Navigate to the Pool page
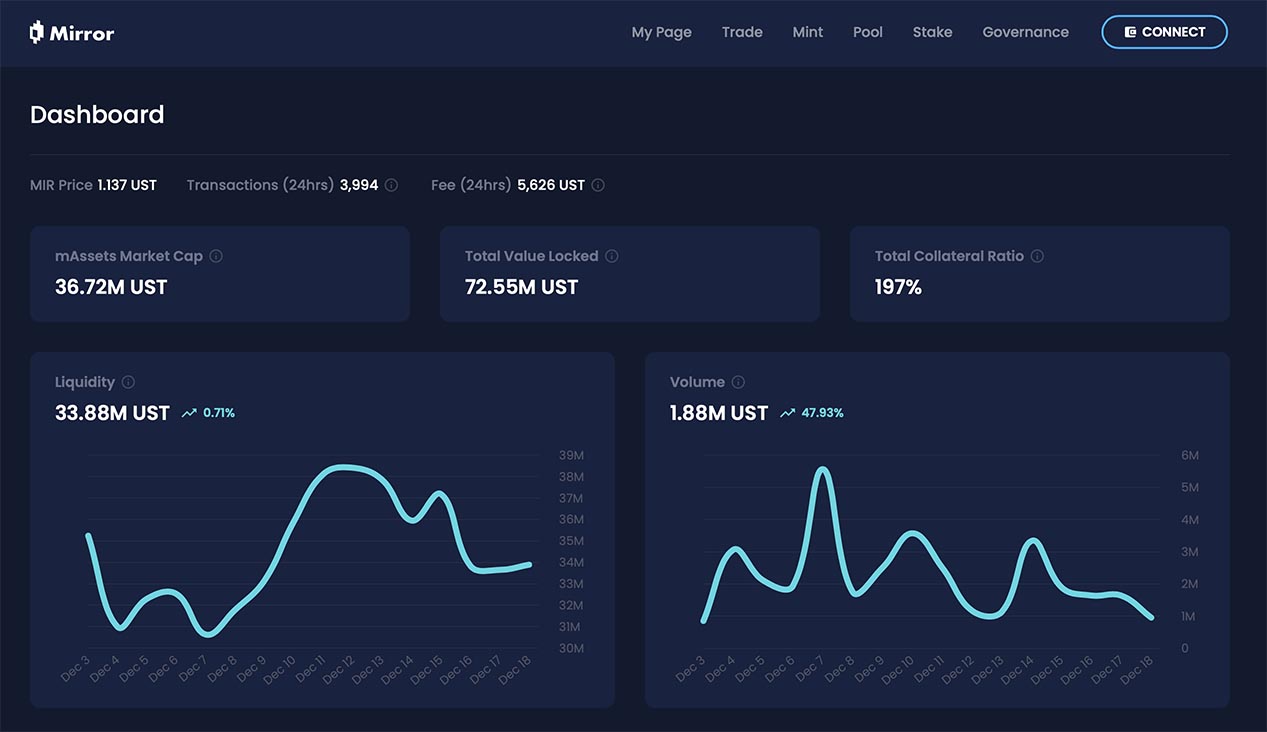The width and height of the screenshot is (1267, 732). [867, 32]
